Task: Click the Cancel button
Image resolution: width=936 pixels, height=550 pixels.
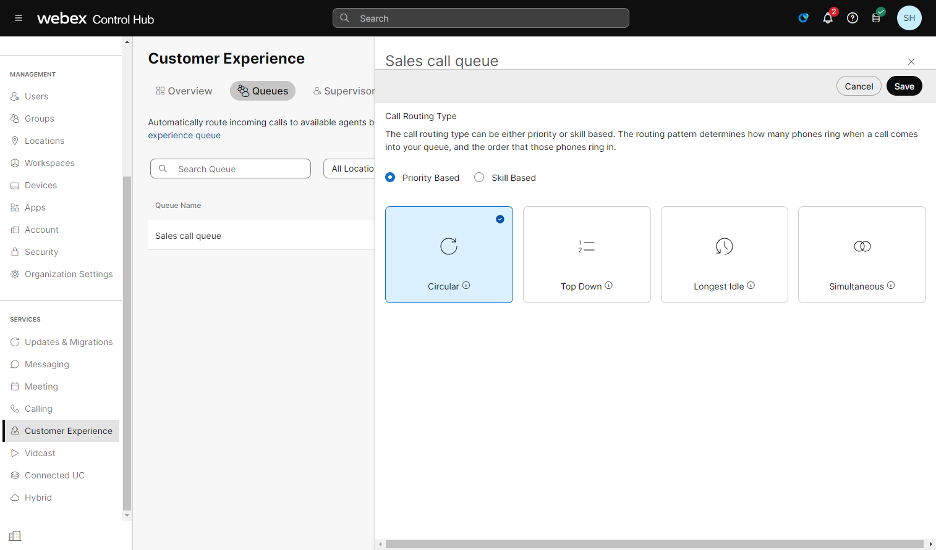Action: point(858,86)
